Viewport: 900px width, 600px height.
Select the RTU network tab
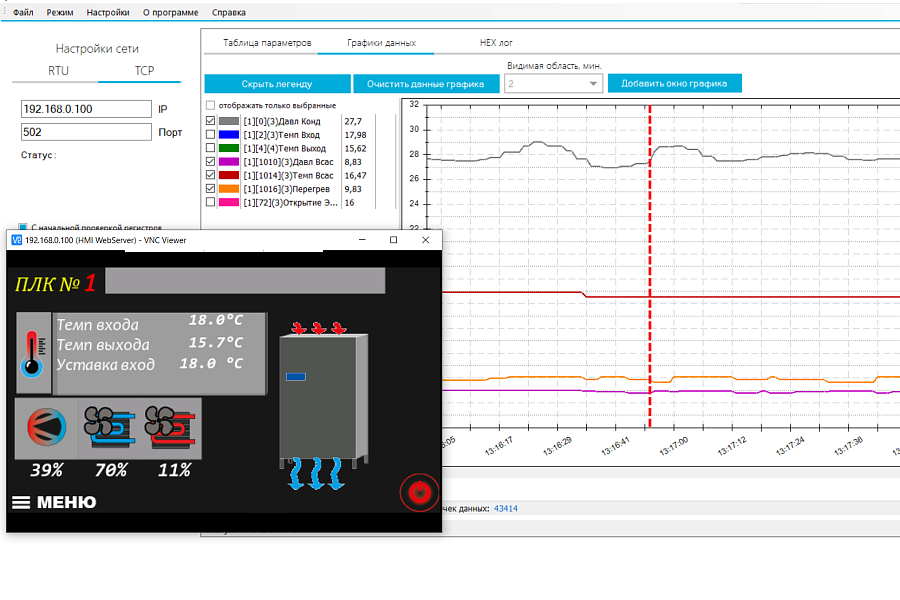tap(58, 71)
